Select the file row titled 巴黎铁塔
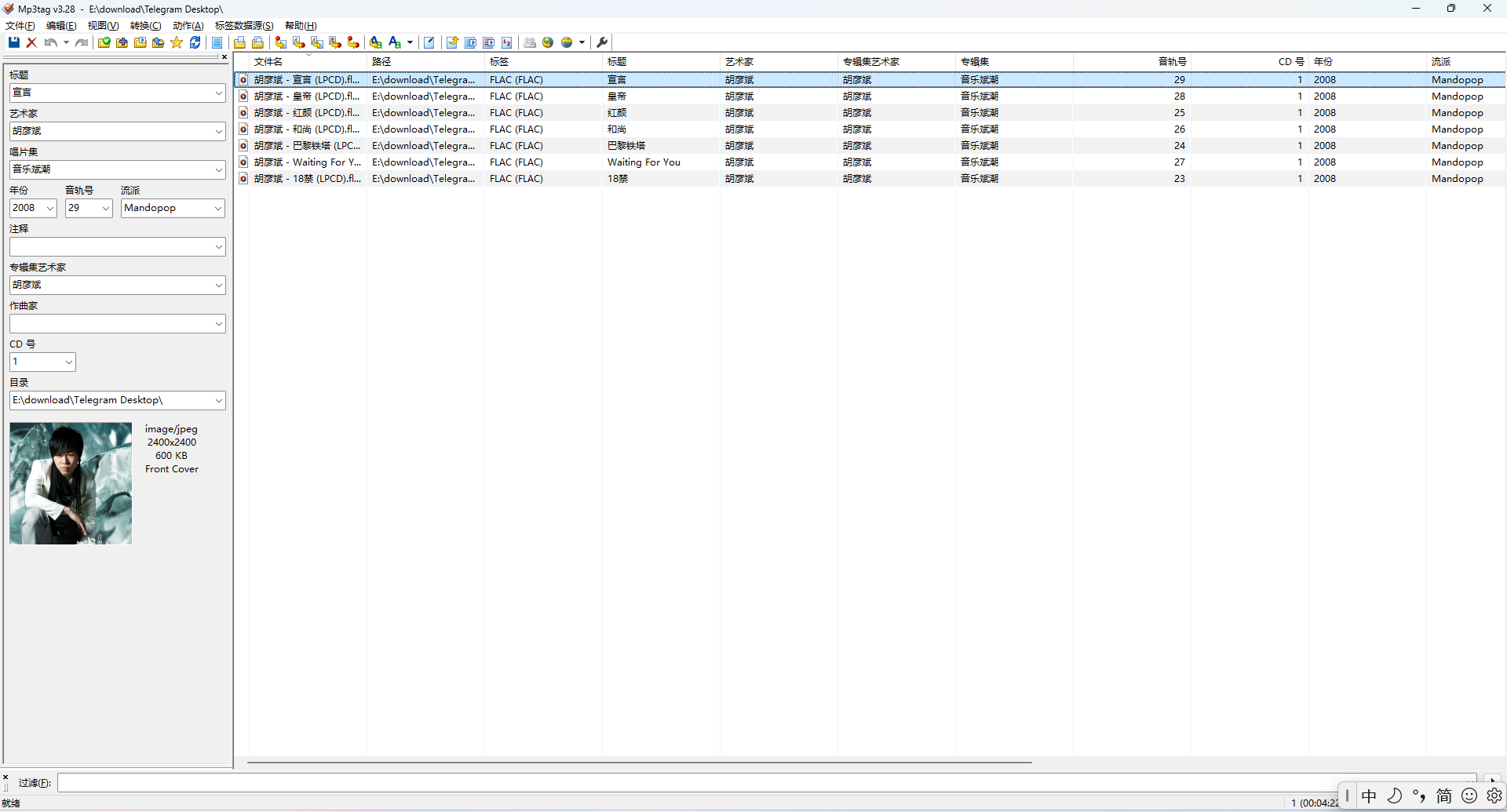1507x812 pixels. pos(870,146)
